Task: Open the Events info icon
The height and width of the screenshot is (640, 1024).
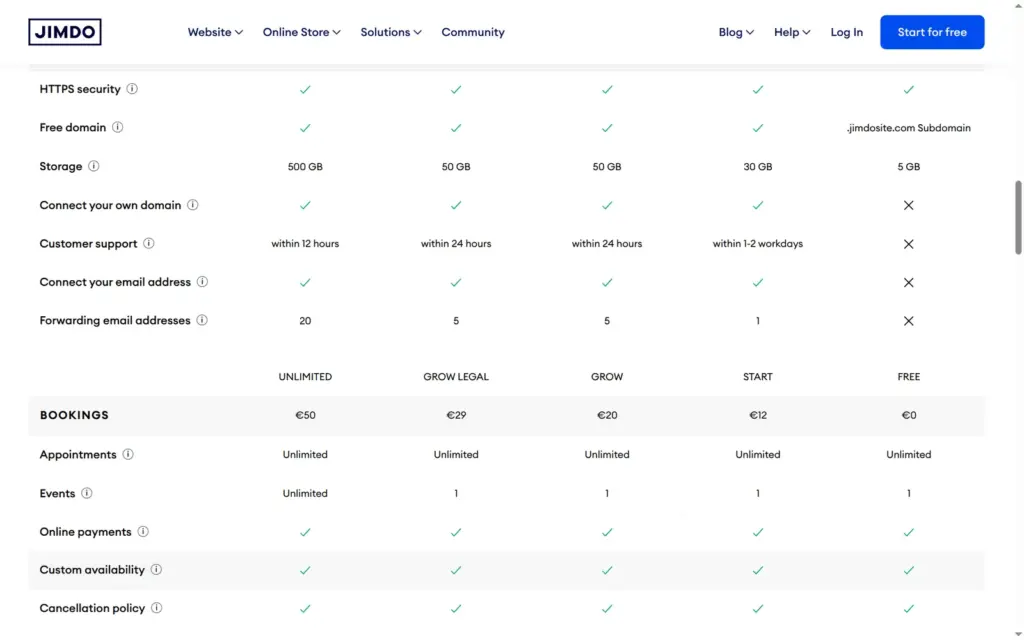Action: [87, 493]
